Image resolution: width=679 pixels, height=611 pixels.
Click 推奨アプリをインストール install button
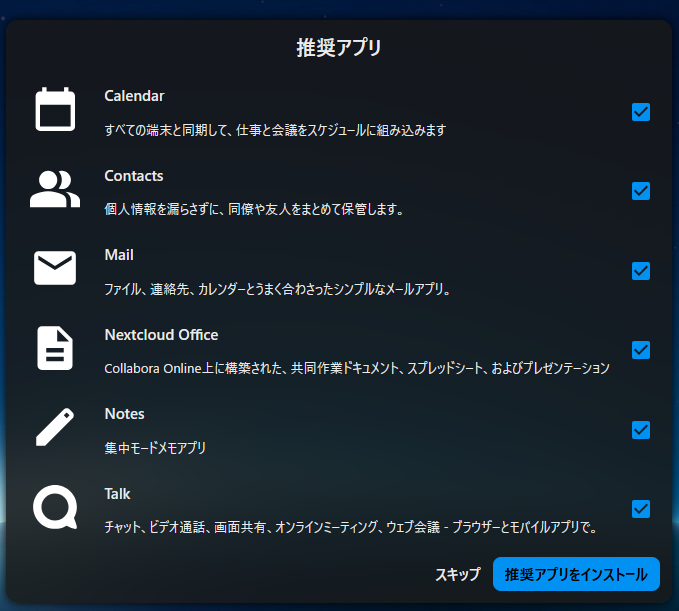click(x=576, y=574)
